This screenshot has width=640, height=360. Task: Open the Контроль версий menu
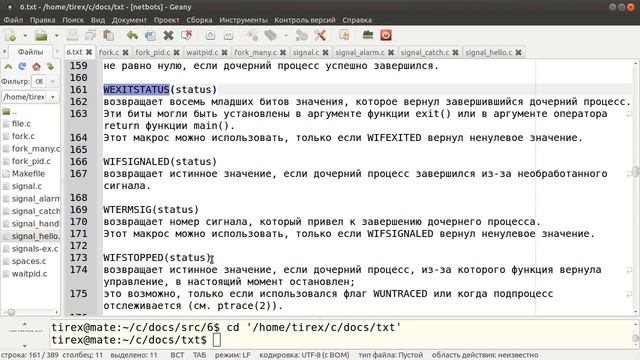(304, 20)
